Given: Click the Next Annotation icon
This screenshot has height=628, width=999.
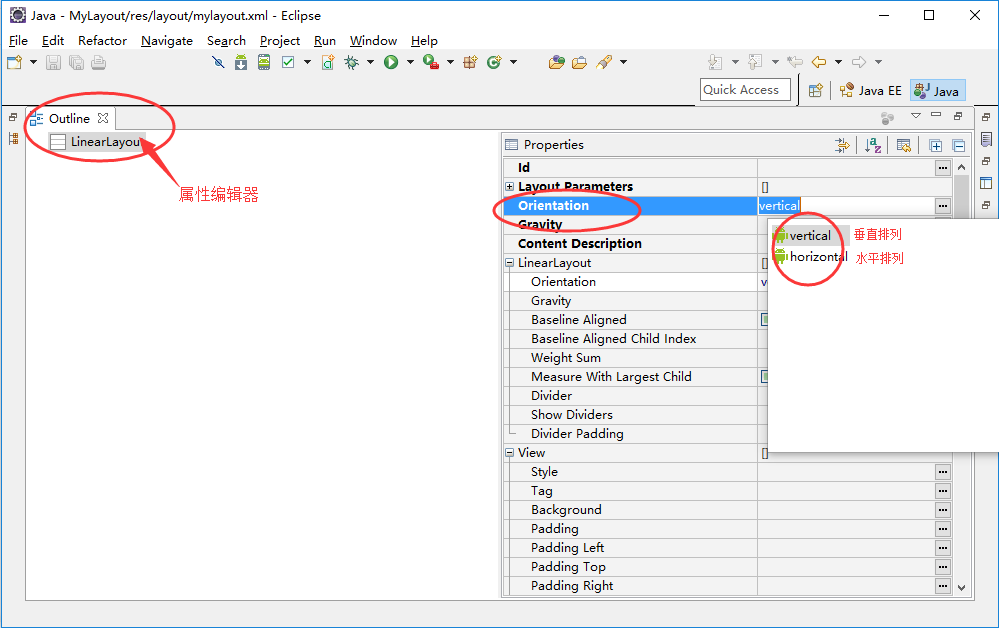Looking at the screenshot, I should click(715, 62).
